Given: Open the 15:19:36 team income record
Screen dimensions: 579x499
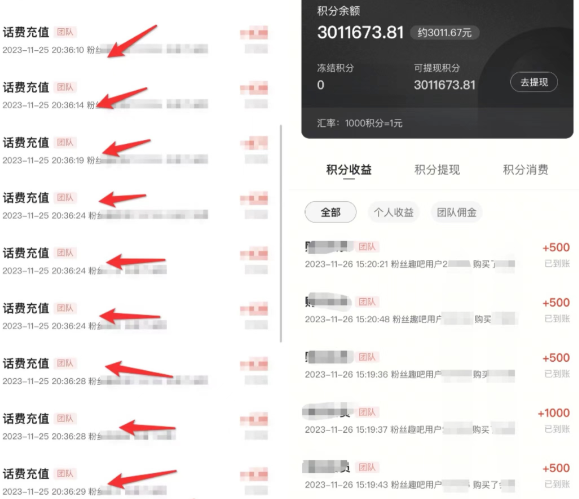Looking at the screenshot, I should click(x=436, y=365).
